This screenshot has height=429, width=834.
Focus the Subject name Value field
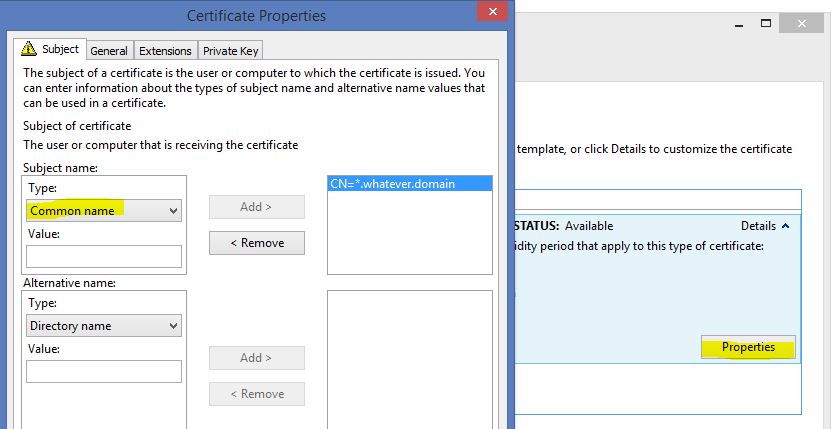(x=103, y=257)
